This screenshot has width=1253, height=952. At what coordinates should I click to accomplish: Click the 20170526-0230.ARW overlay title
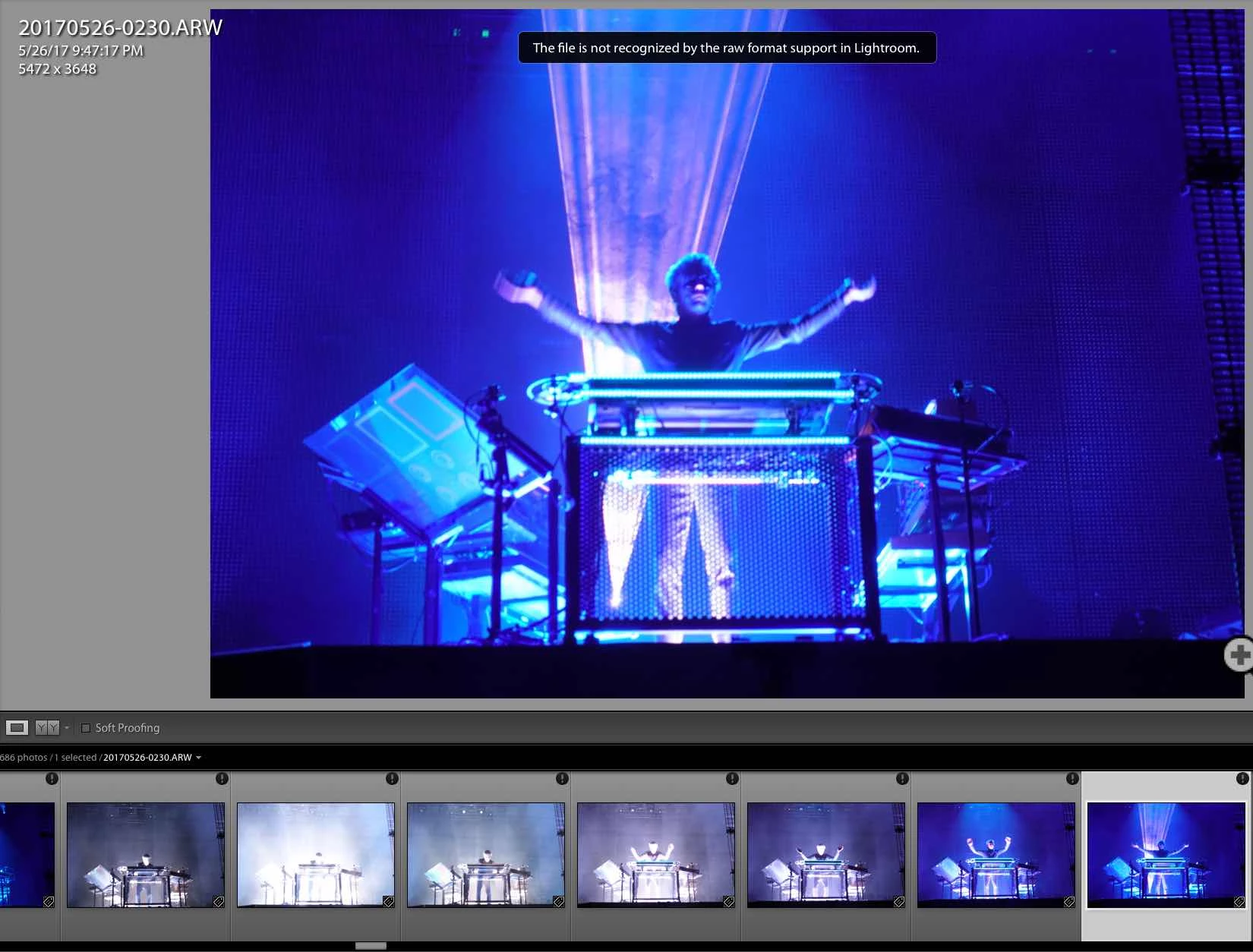point(120,28)
